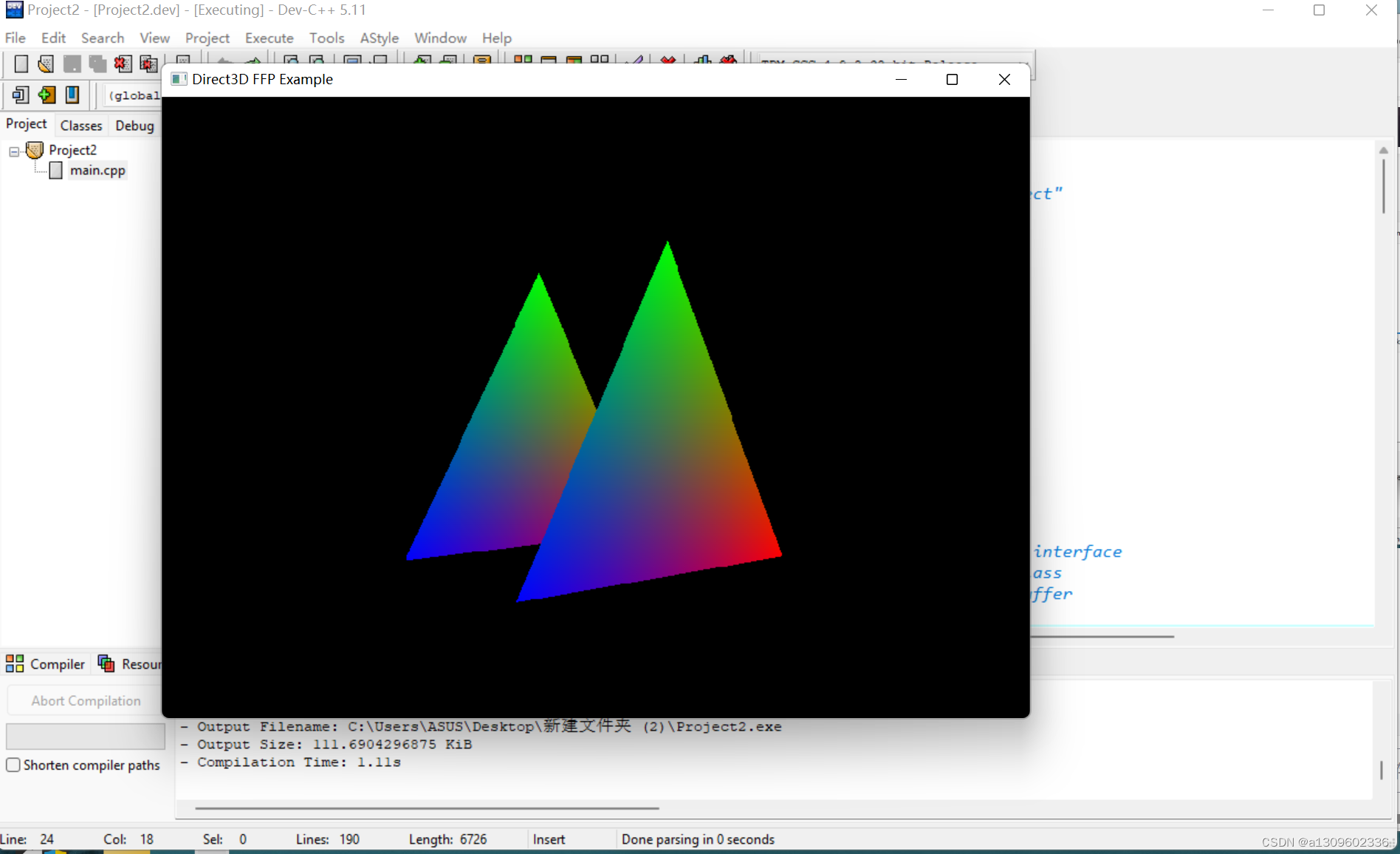Screen dimensions: 1400x854
Task: Click the Done parsing in 0 seconds message
Action: [698, 839]
